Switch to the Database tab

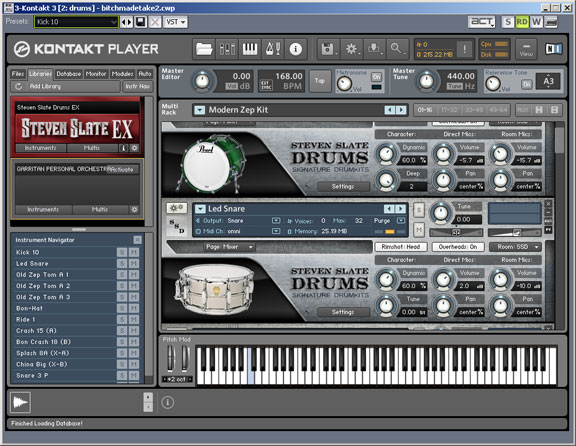69,74
